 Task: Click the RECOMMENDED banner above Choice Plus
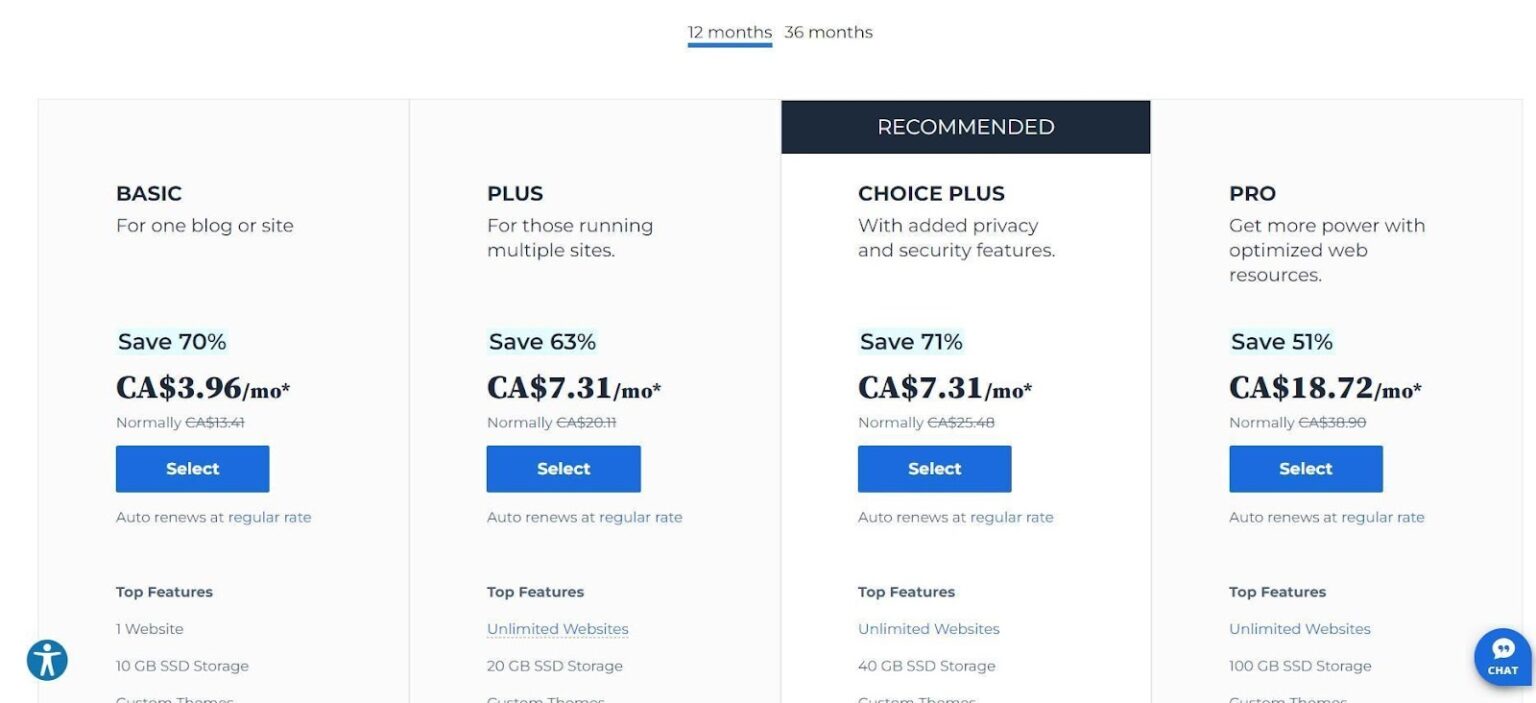[965, 127]
